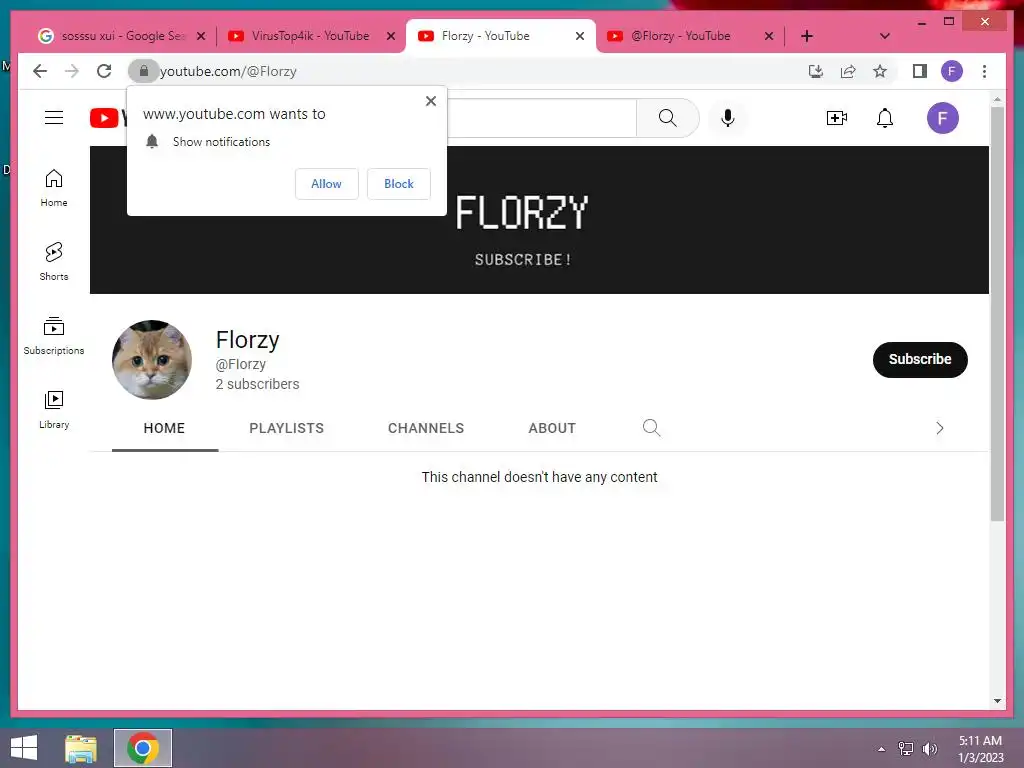Open Home in the YouTube sidebar
This screenshot has height=768, width=1024.
(x=54, y=188)
